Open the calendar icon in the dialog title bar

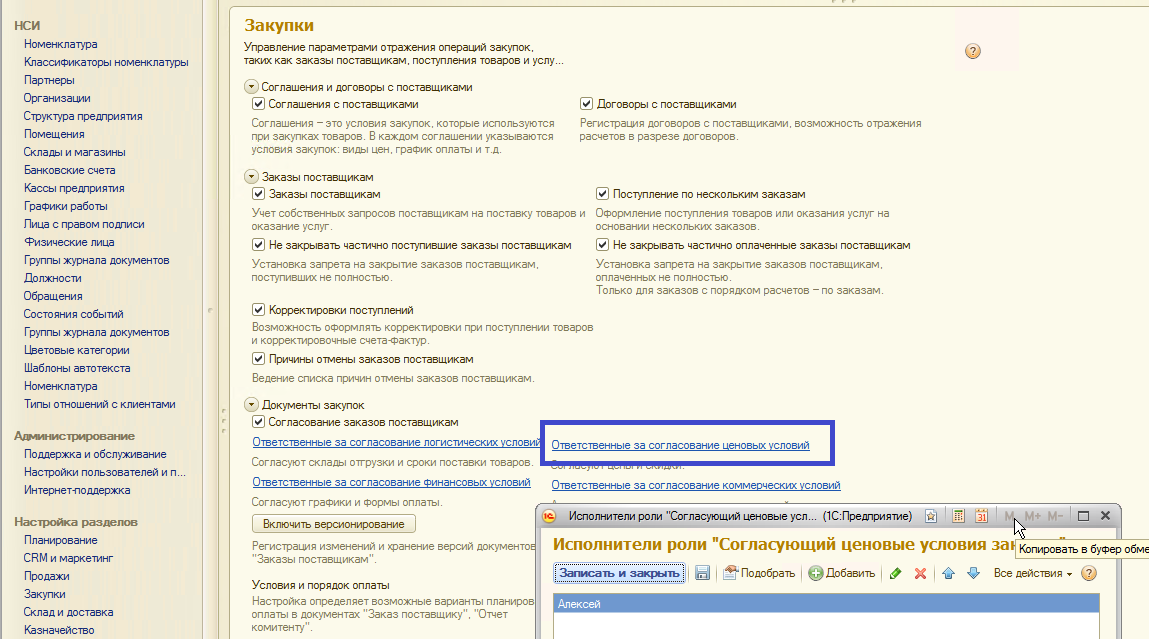pos(981,516)
